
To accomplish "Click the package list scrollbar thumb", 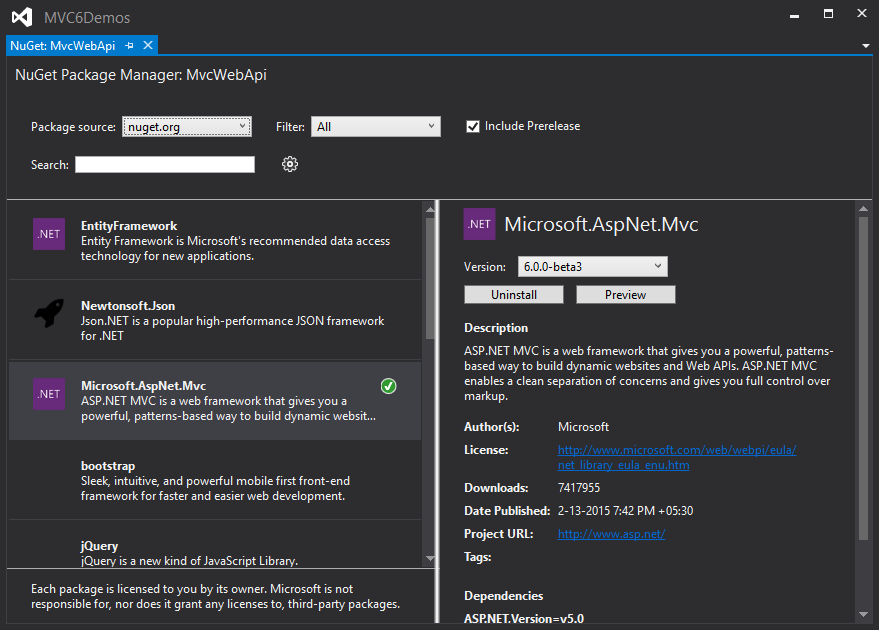I will [x=430, y=278].
